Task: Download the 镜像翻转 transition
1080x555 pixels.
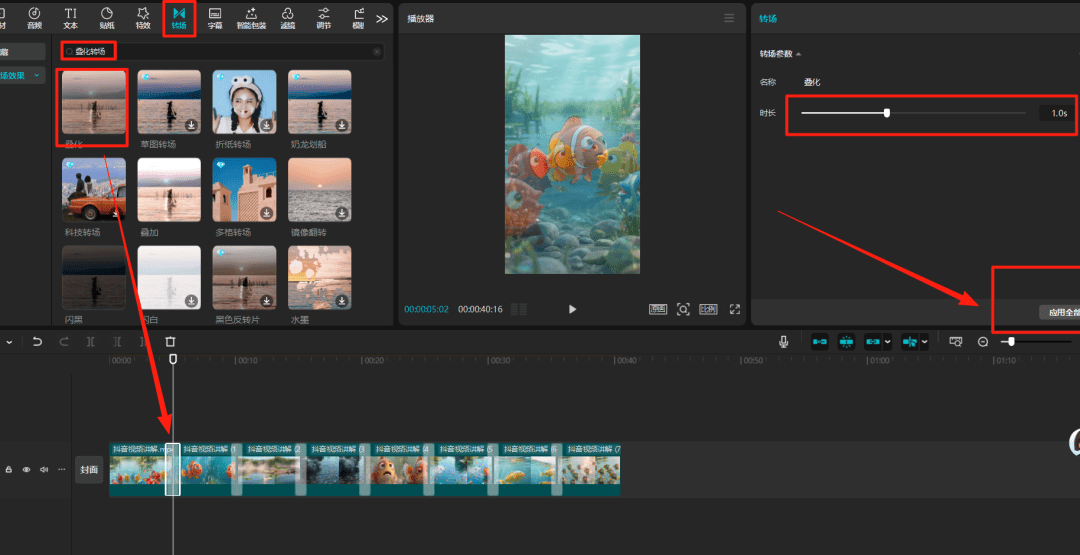Action: click(x=342, y=213)
